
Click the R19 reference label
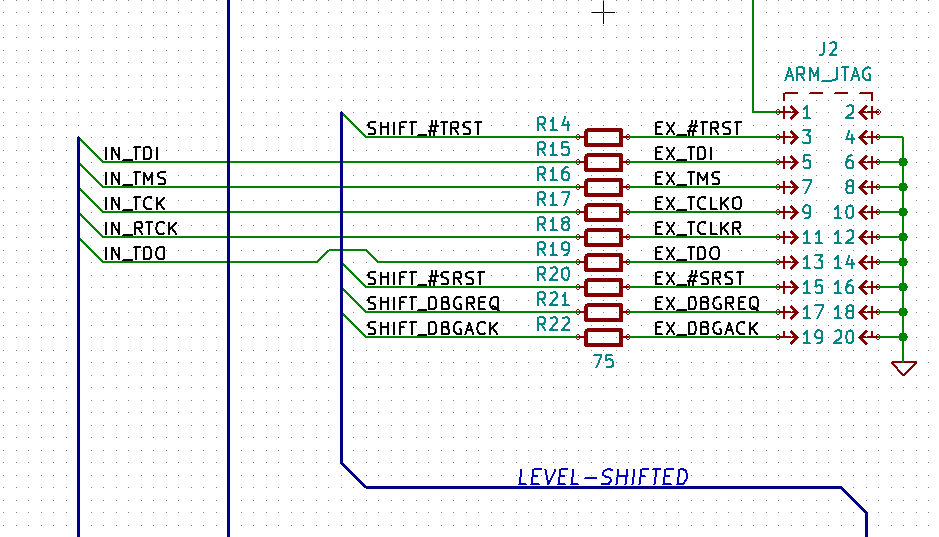[x=553, y=249]
